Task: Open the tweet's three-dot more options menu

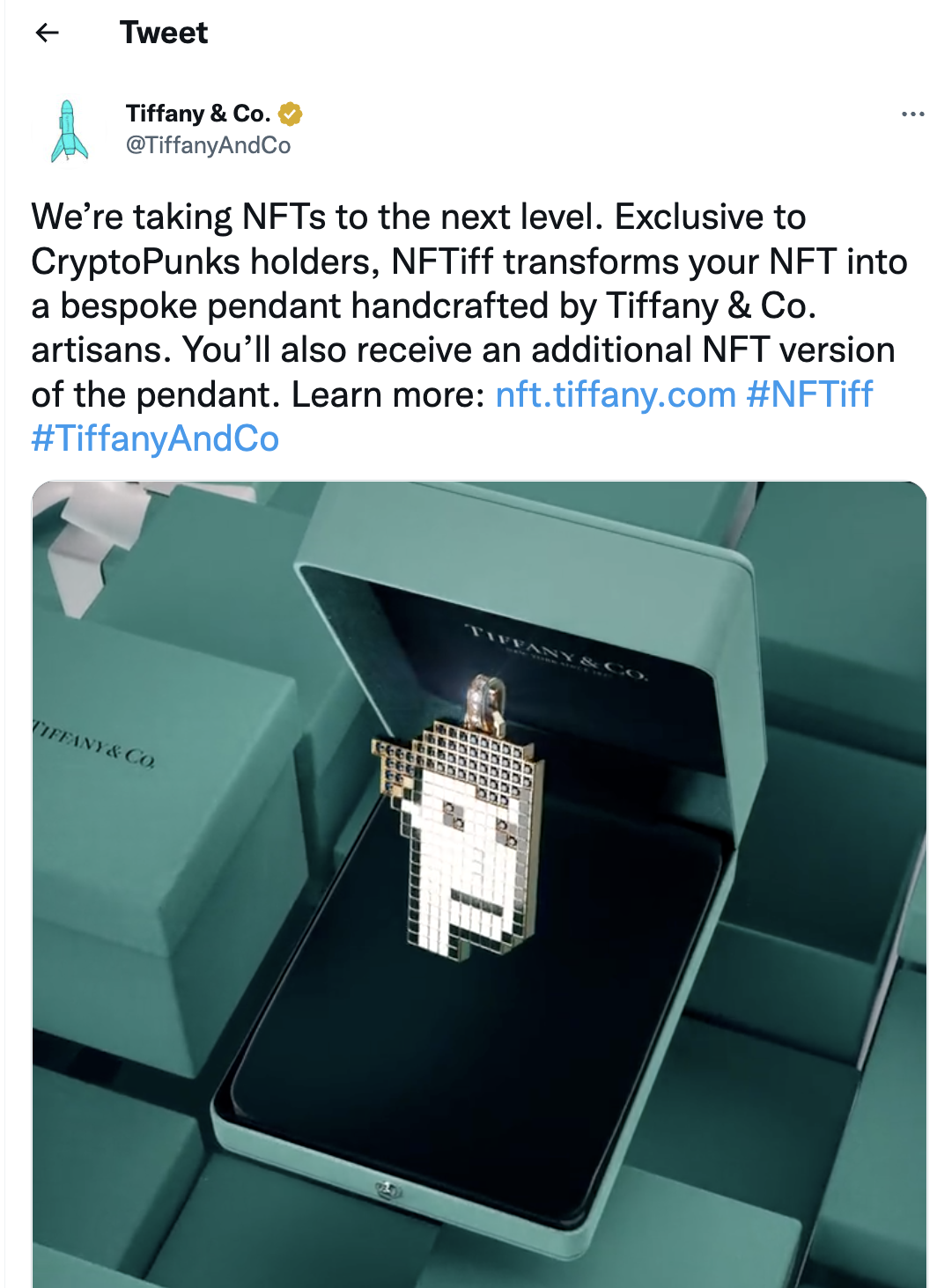Action: [912, 114]
